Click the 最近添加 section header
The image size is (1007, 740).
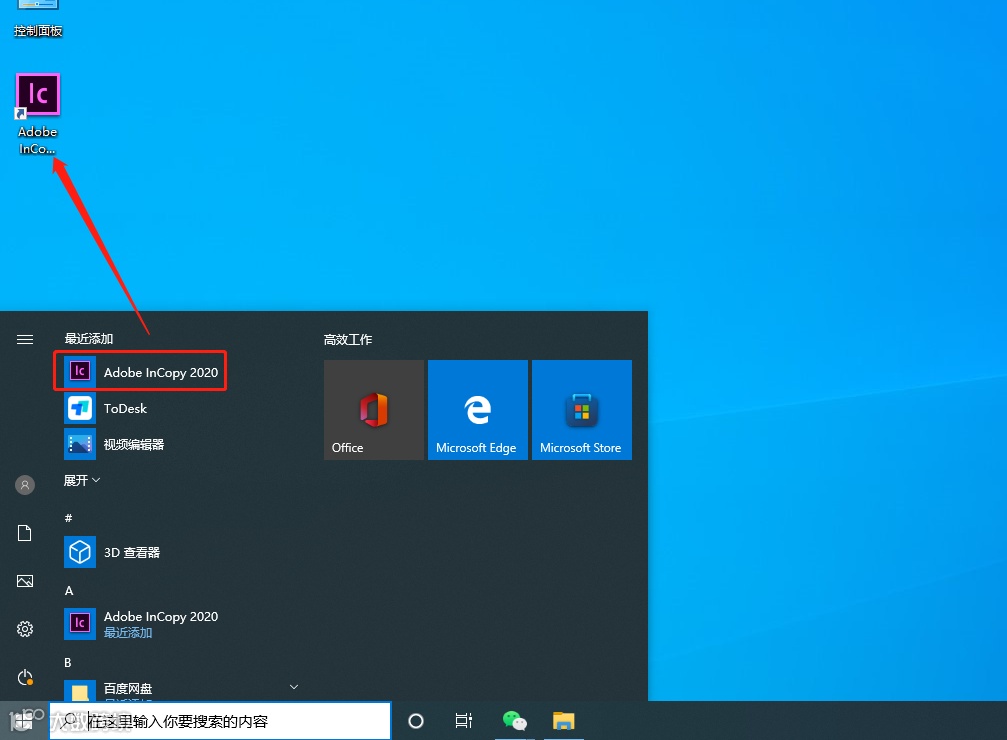tap(89, 339)
